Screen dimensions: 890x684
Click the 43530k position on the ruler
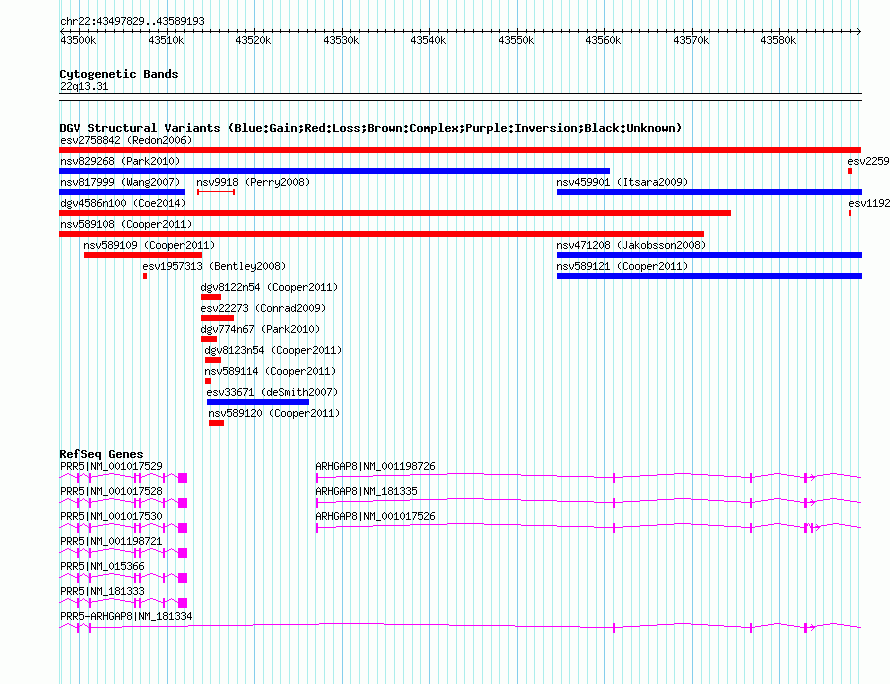(341, 40)
